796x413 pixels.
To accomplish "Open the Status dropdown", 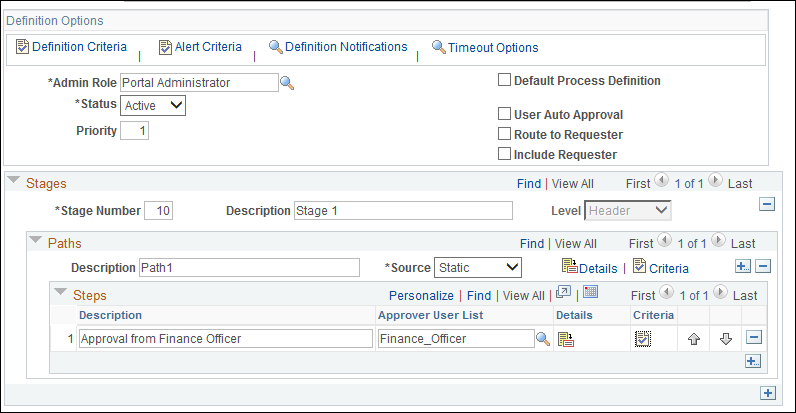I will coord(153,106).
